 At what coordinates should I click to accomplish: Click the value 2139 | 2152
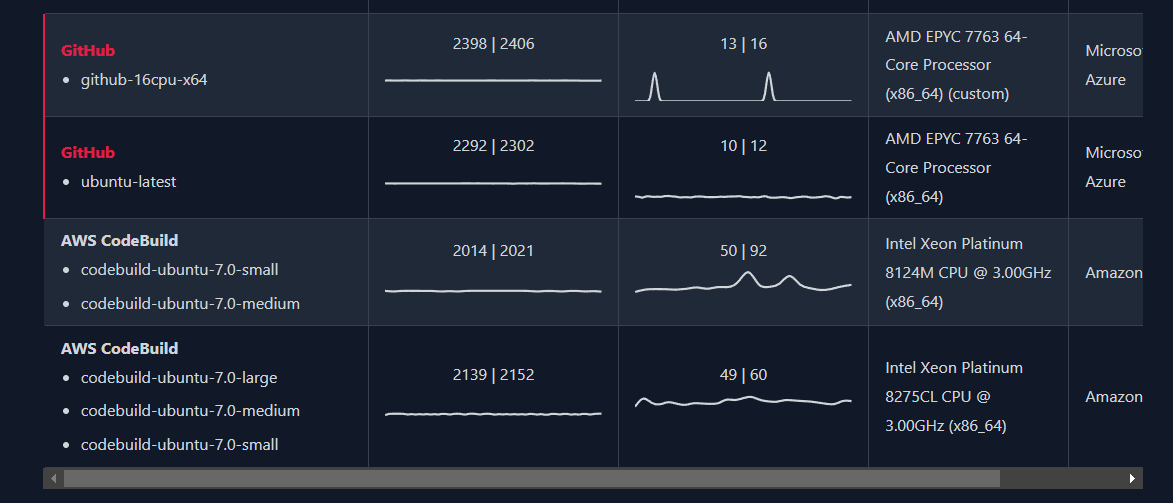click(x=494, y=375)
